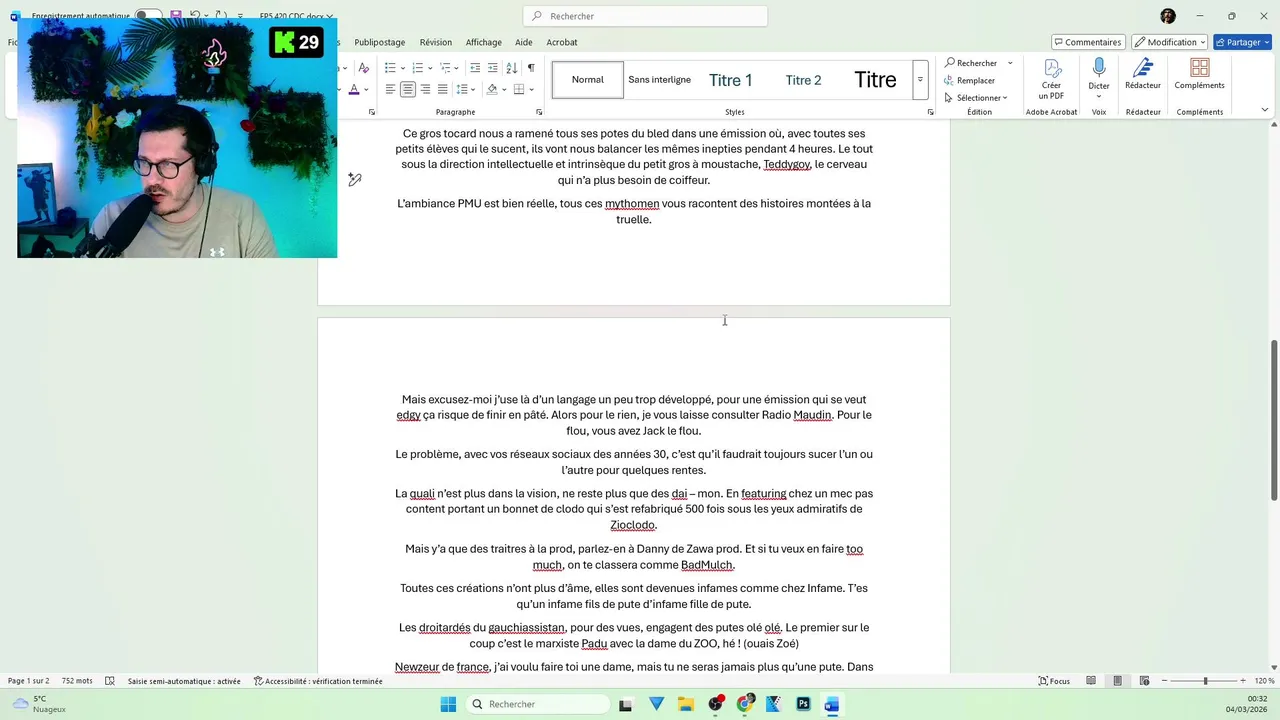Image resolution: width=1280 pixels, height=720 pixels.
Task: Open the Modification mode dropdown
Action: pyautogui.click(x=1170, y=42)
